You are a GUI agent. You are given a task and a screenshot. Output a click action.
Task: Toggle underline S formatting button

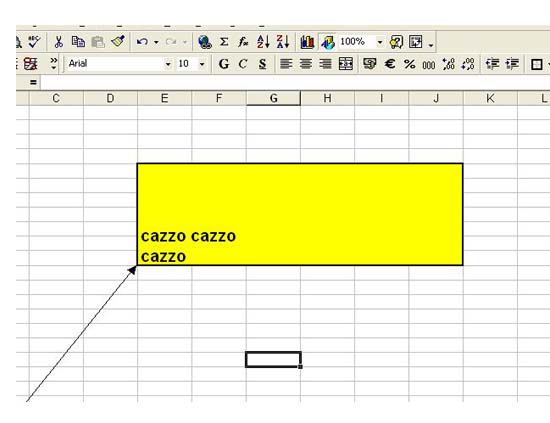tap(262, 64)
